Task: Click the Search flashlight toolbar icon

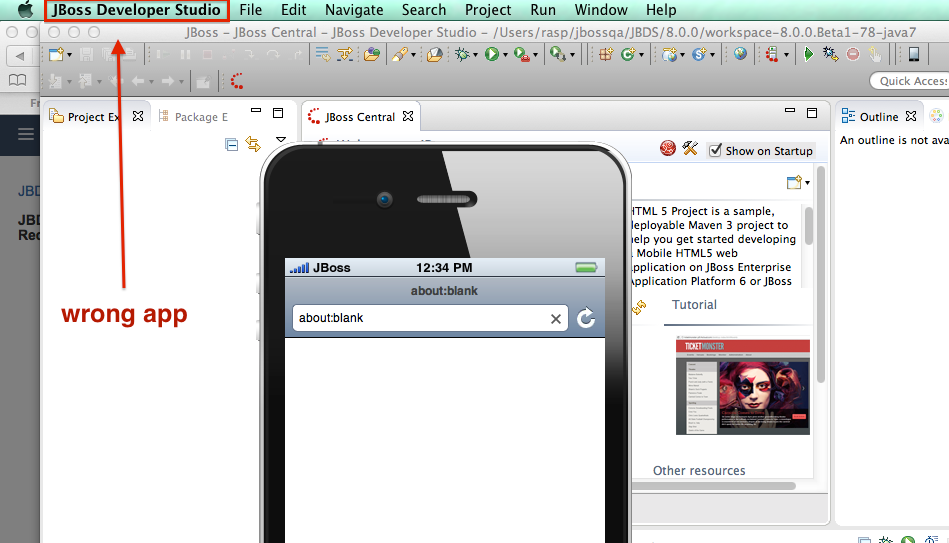Action: pos(399,54)
